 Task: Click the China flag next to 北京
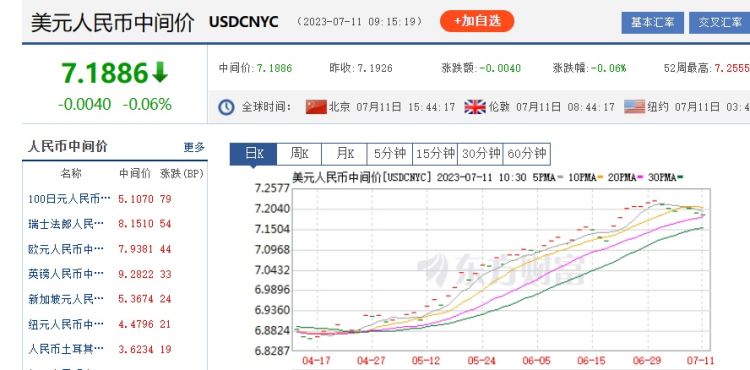(x=316, y=107)
